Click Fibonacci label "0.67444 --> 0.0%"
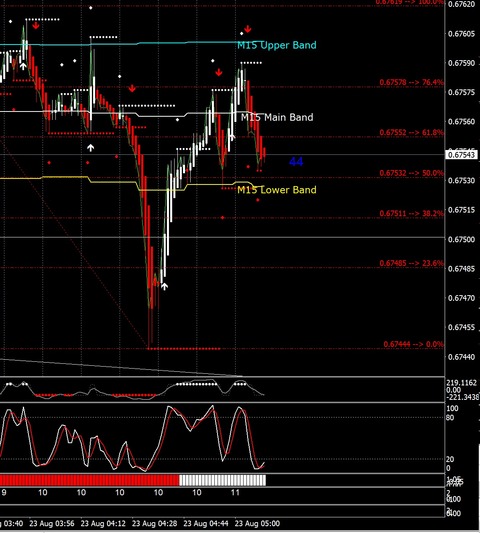The width and height of the screenshot is (480, 533). tap(413, 344)
